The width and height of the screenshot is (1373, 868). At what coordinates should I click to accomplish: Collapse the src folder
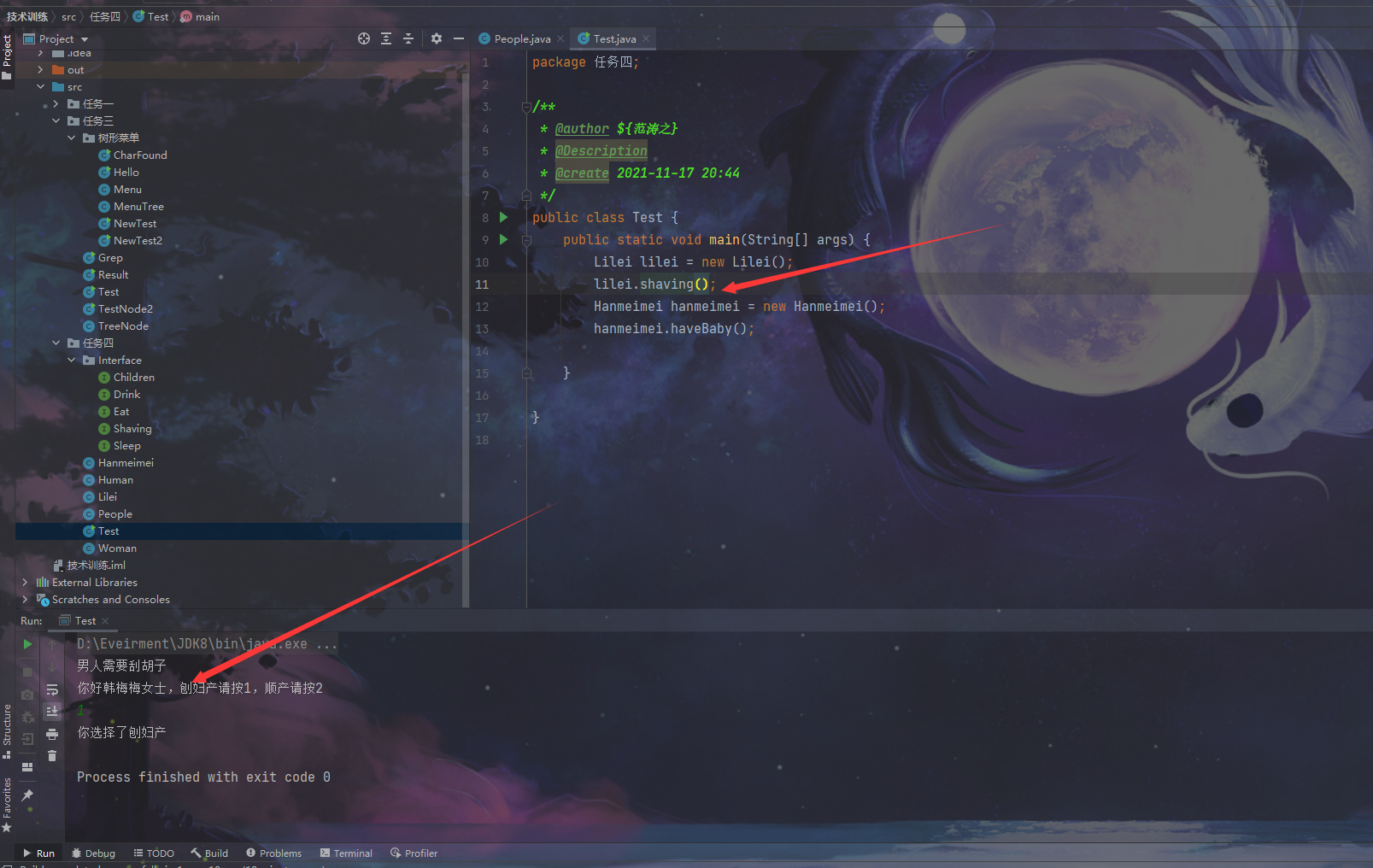40,87
